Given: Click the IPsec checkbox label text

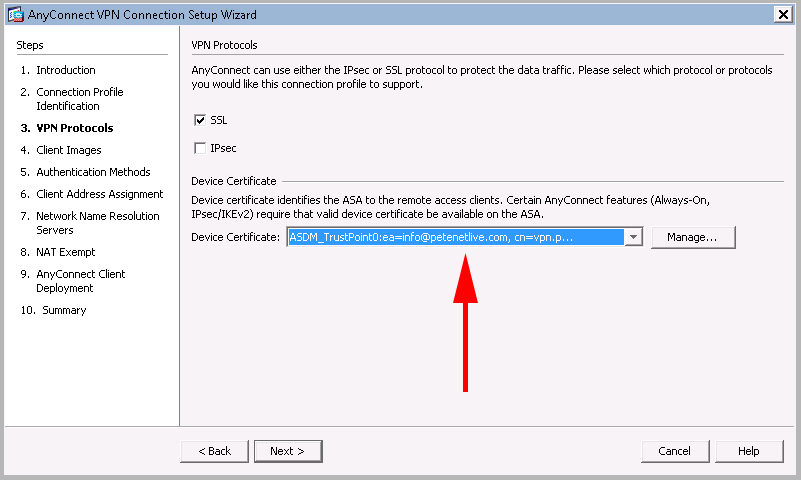Looking at the screenshot, I should [223, 148].
